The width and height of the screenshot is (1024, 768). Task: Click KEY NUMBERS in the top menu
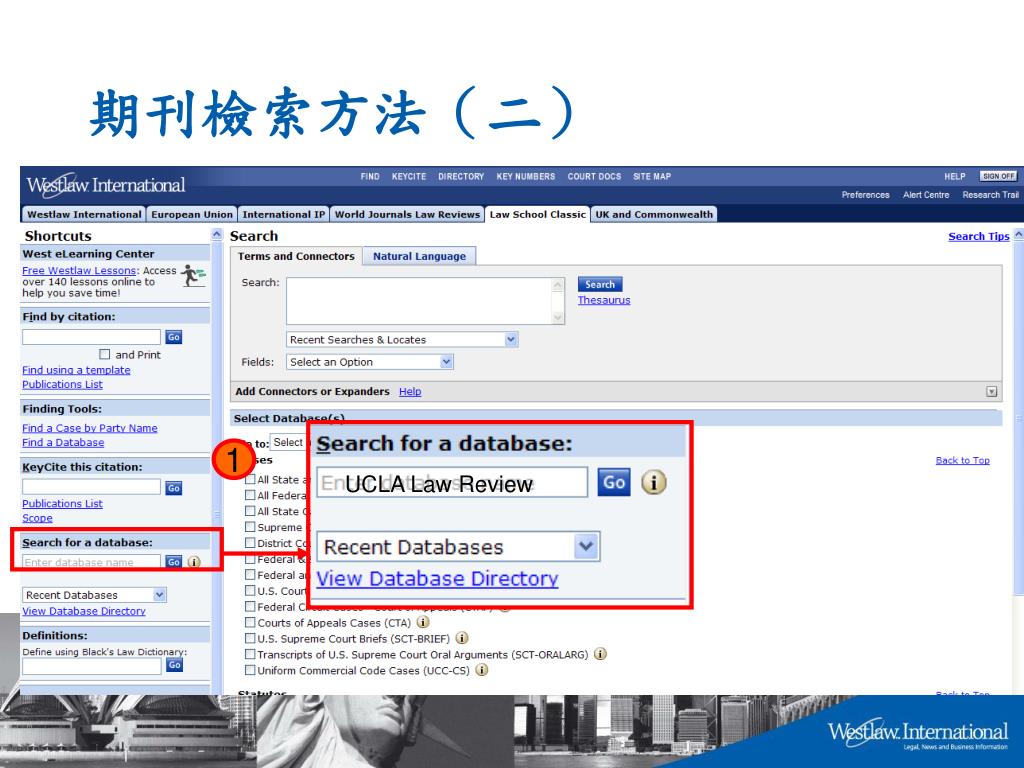526,176
